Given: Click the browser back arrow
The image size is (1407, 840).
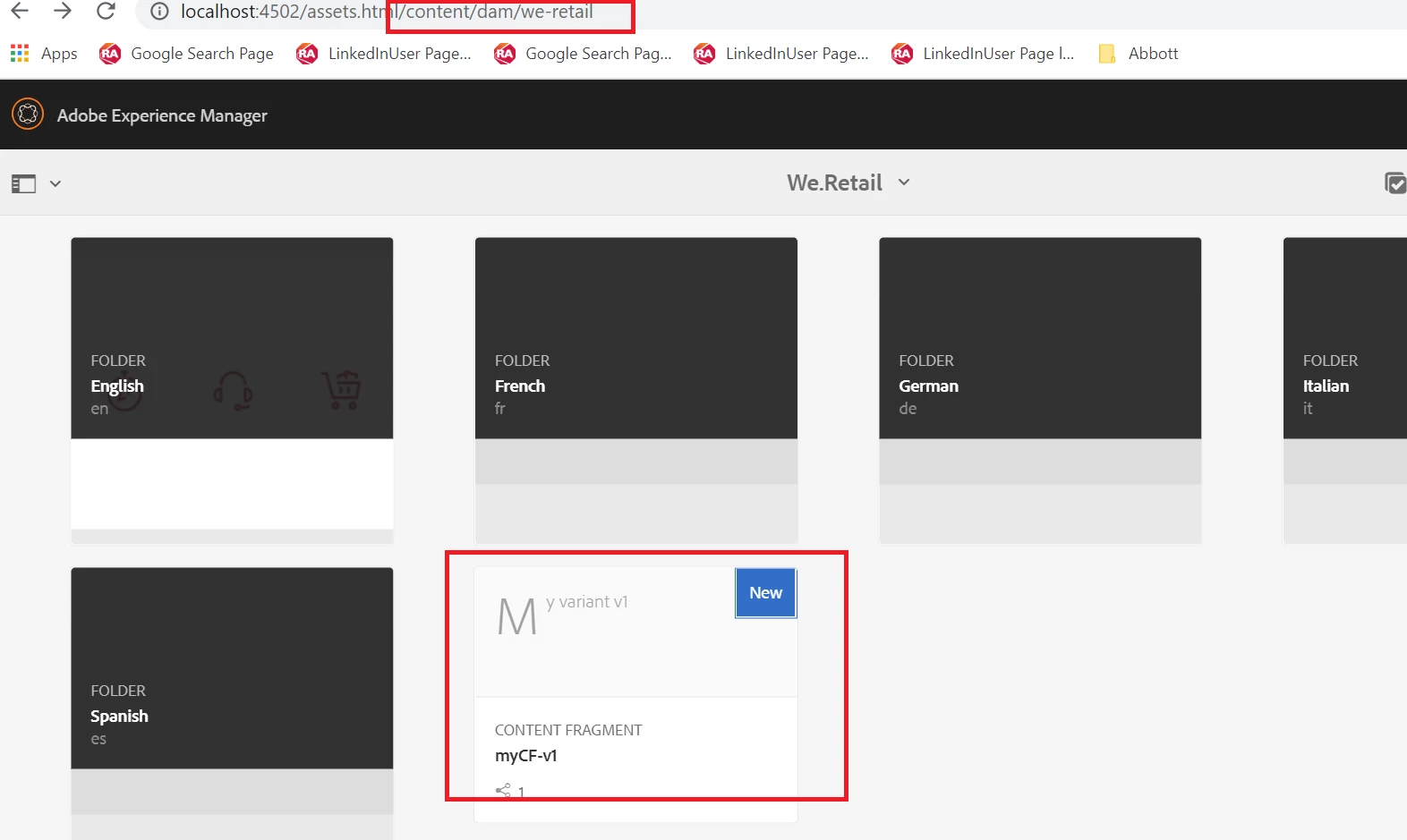Looking at the screenshot, I should pos(20,11).
